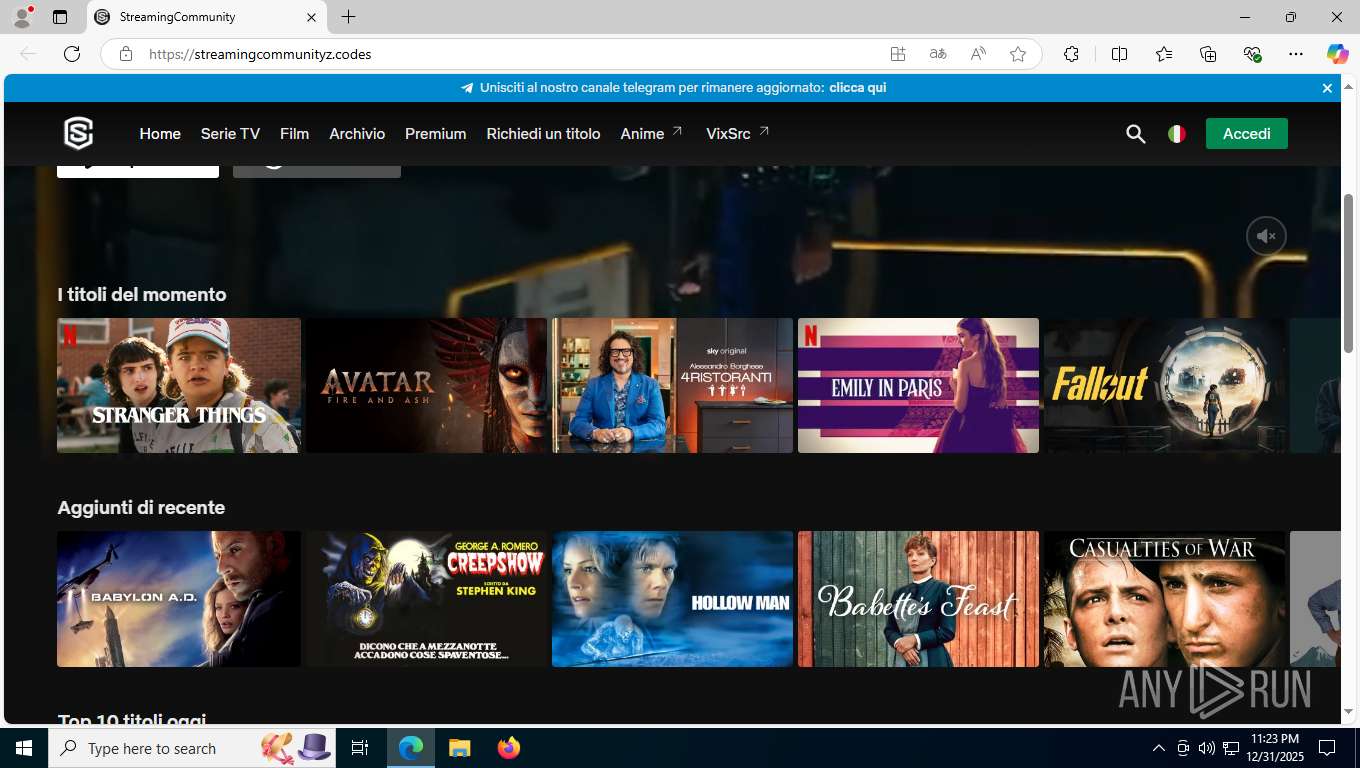Viewport: 1360px width, 768px height.
Task: Unmute the trailer with speaker icon
Action: tap(1266, 236)
